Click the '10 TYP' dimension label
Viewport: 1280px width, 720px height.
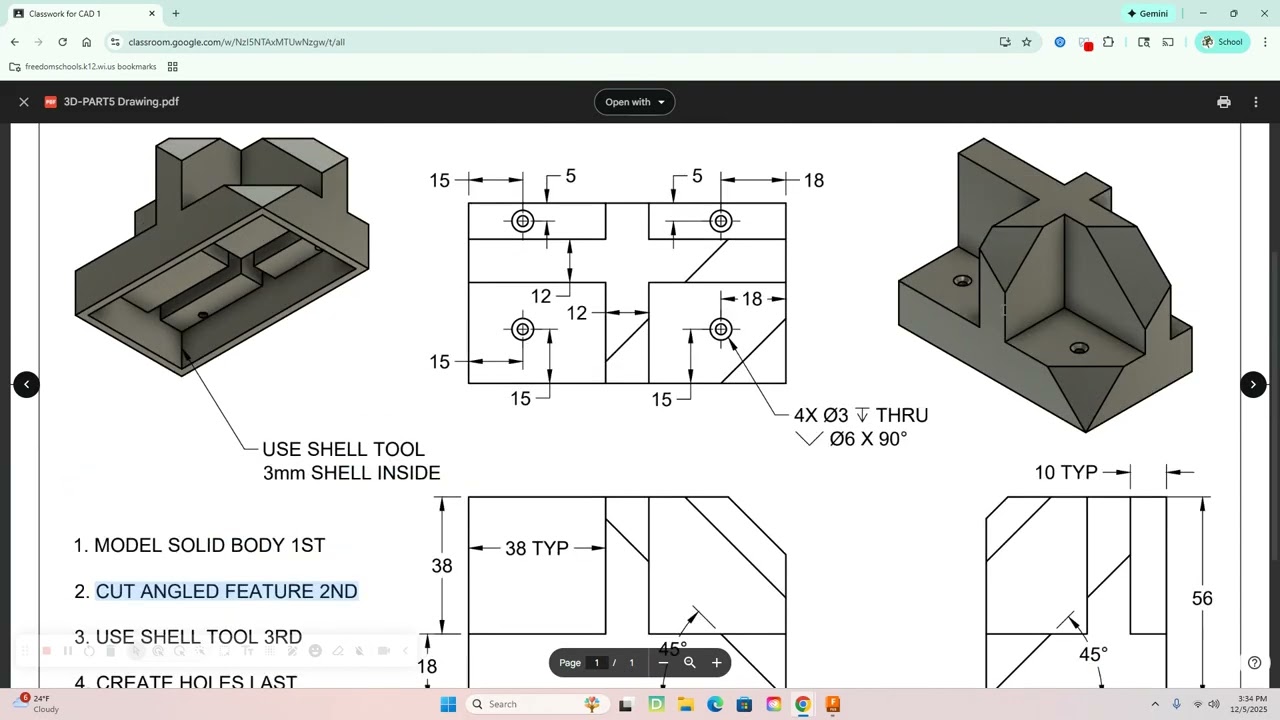click(1066, 472)
